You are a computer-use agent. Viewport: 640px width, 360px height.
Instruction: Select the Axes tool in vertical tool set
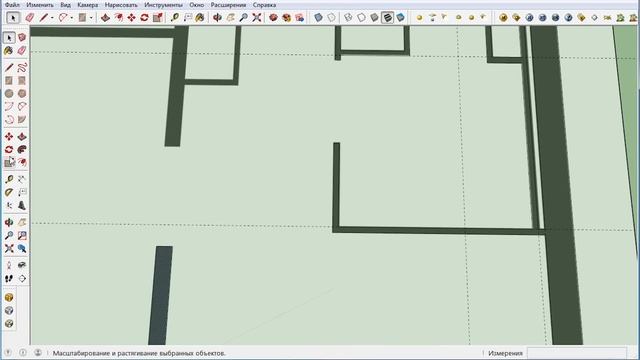(9, 205)
